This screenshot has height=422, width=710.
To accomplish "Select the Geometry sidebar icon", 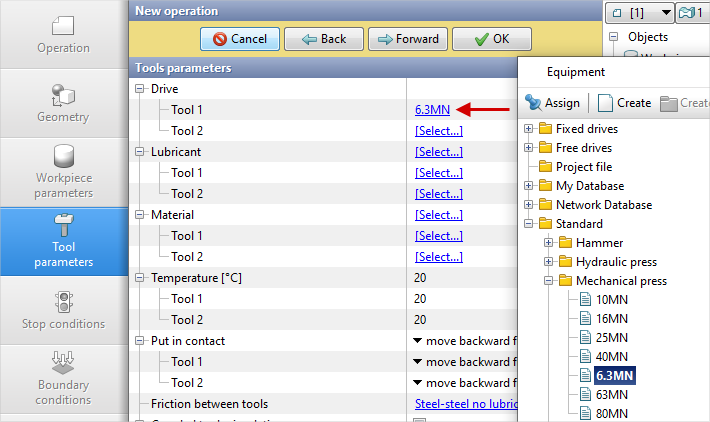I will point(63,103).
